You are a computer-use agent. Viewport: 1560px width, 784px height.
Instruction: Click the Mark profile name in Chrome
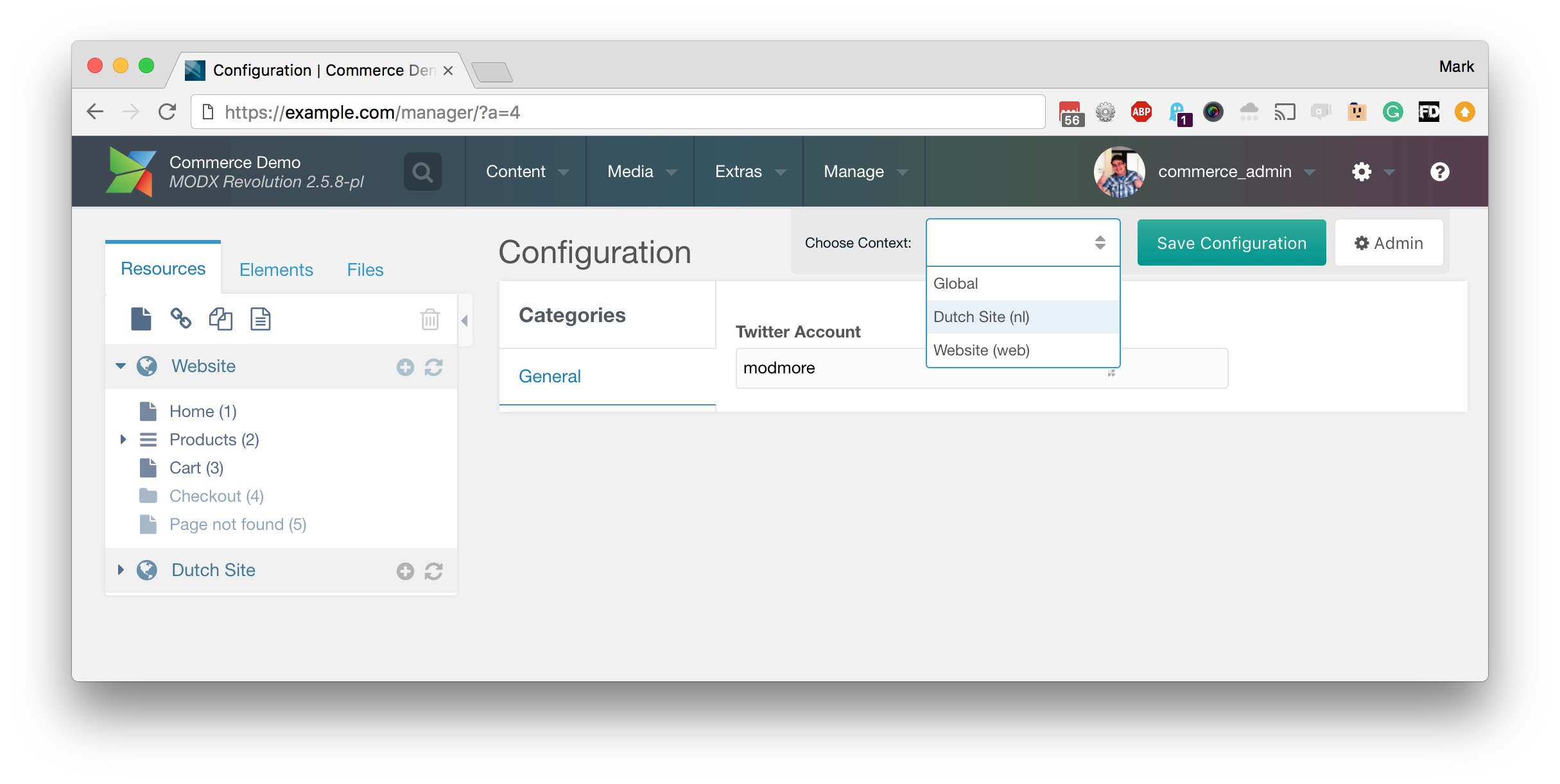point(1456,67)
